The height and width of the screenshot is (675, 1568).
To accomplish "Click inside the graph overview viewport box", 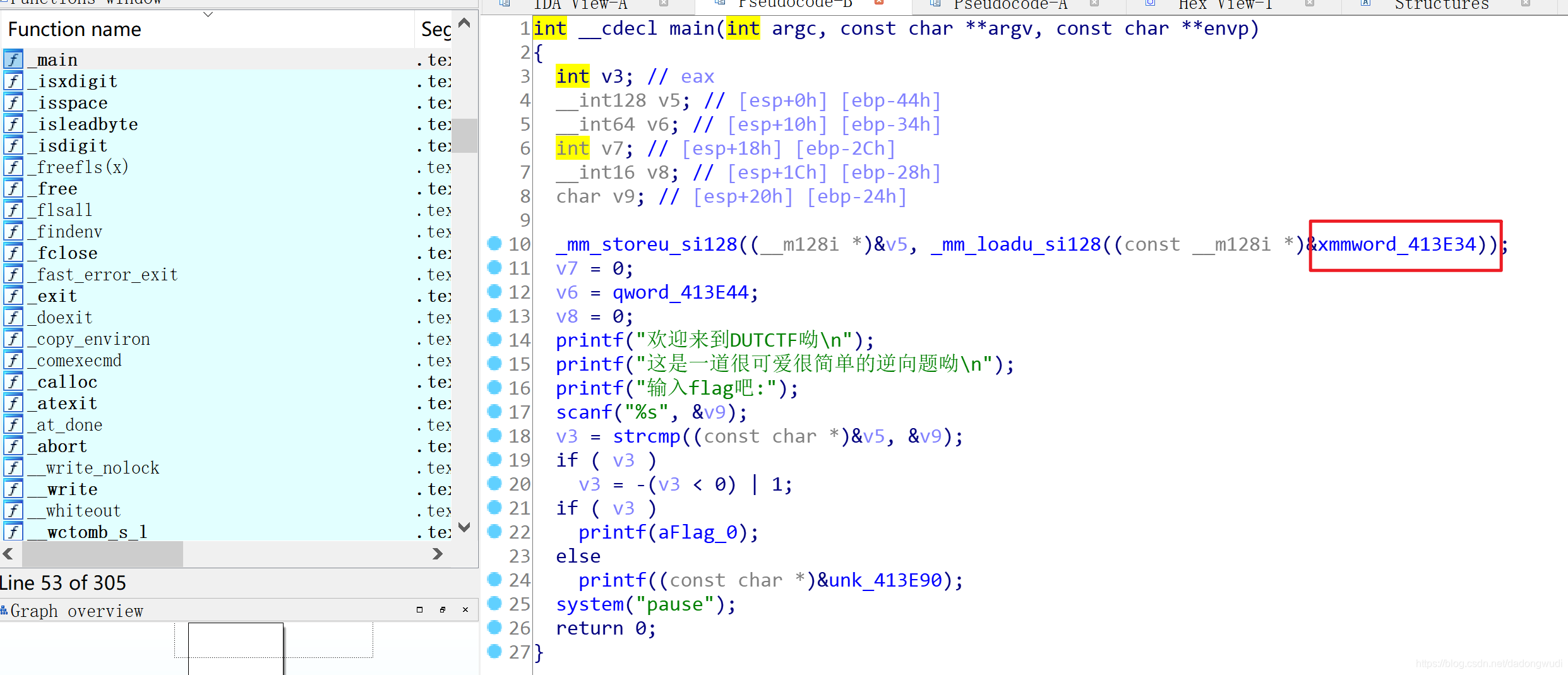I will click(x=236, y=648).
